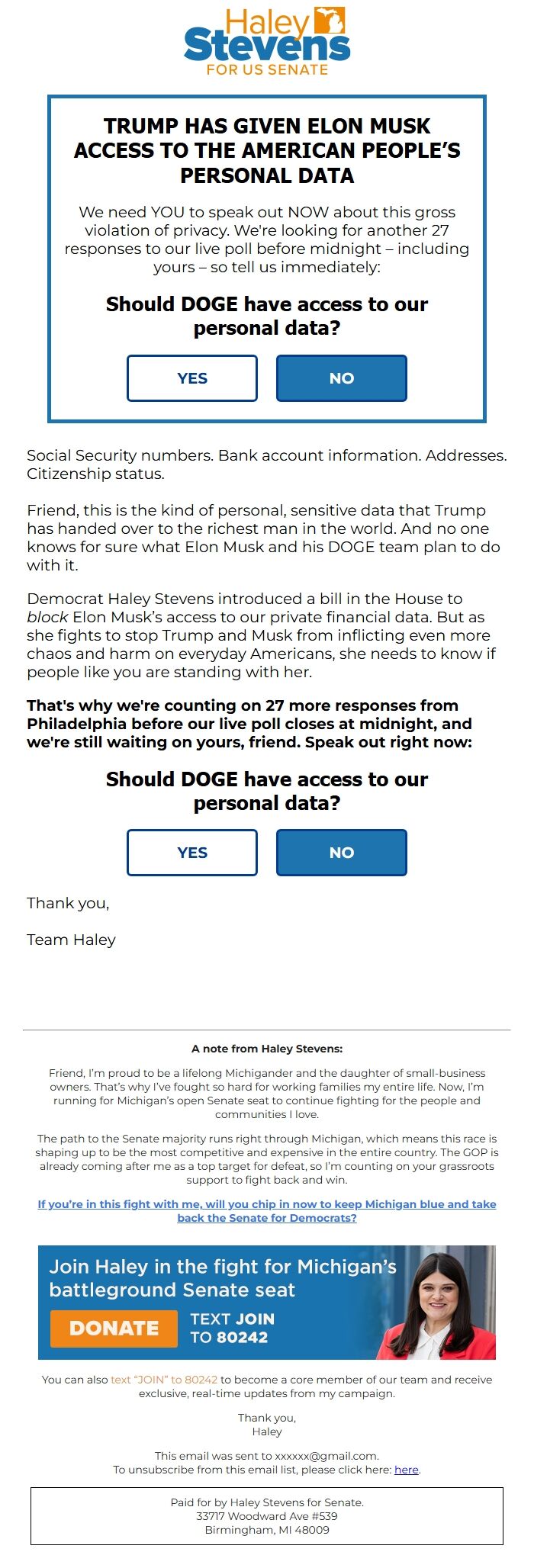Hit the orange DONATE button
This screenshot has width=534, height=1568.
tap(114, 1328)
